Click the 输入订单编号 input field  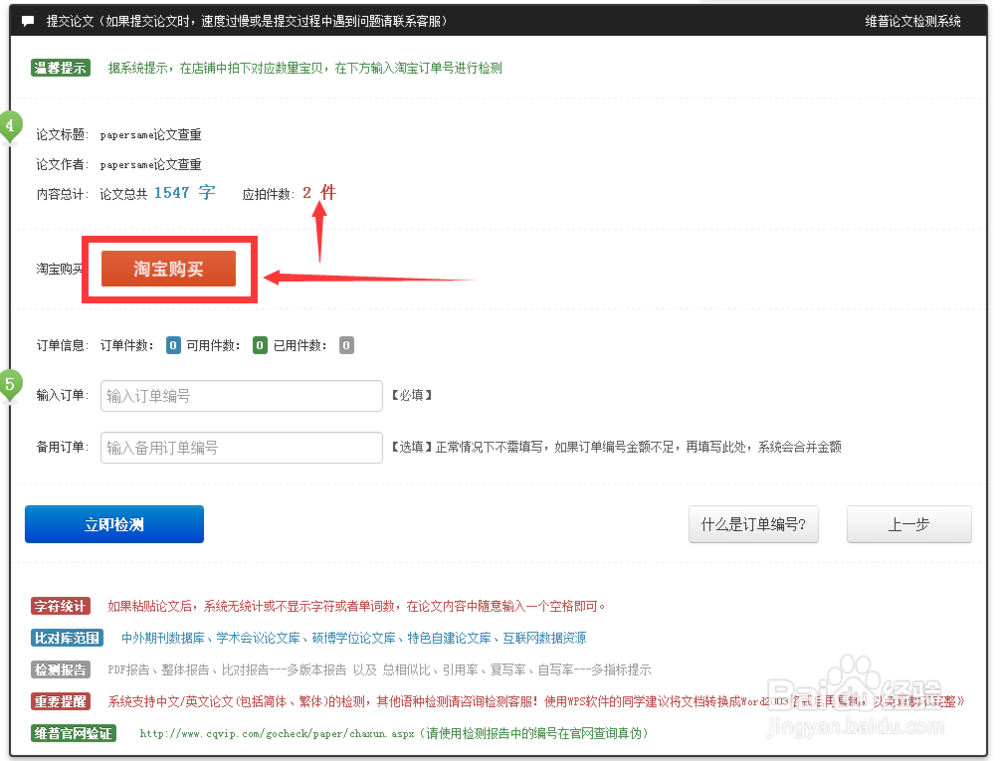pos(240,395)
